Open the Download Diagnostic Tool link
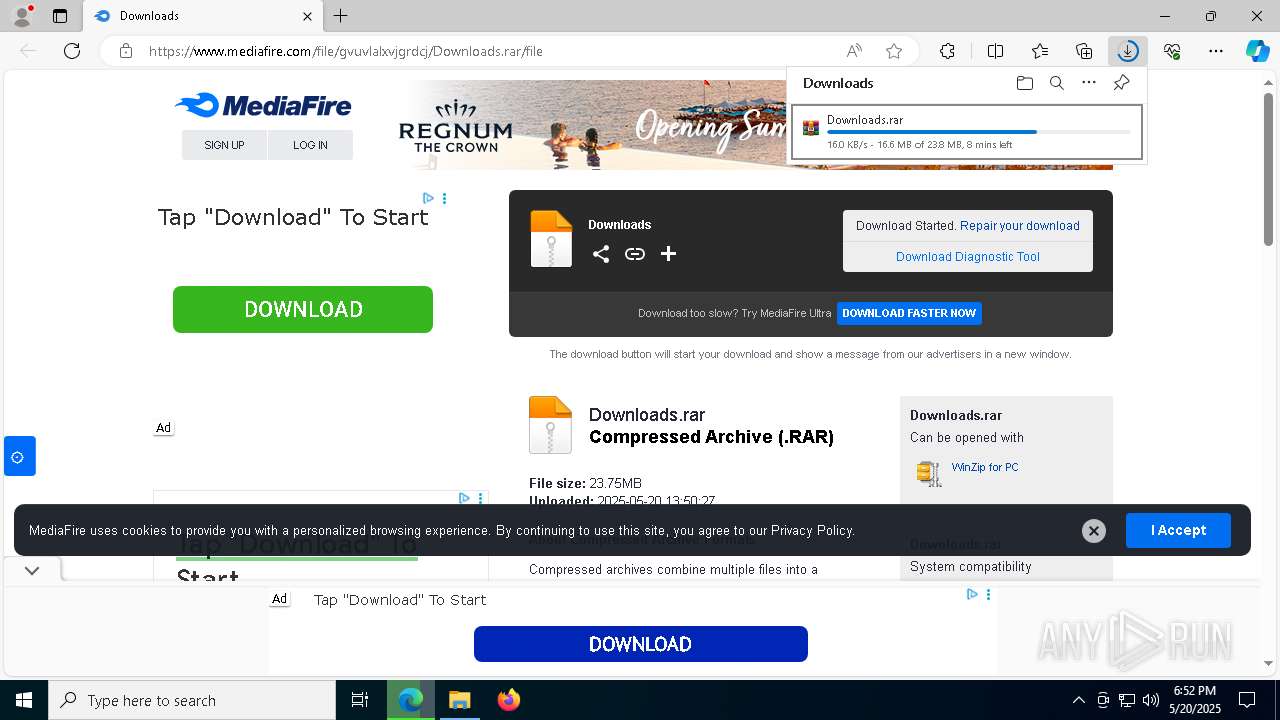 (x=968, y=257)
